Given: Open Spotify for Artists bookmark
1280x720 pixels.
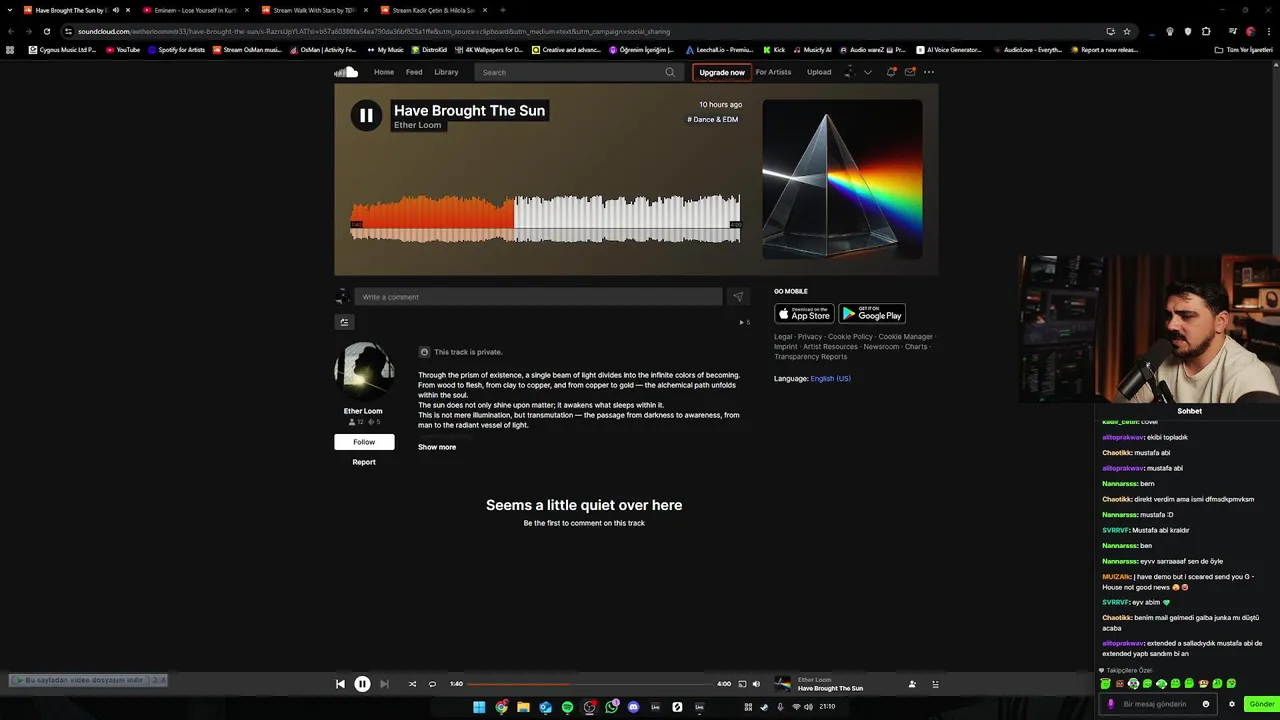Looking at the screenshot, I should click(x=176, y=50).
